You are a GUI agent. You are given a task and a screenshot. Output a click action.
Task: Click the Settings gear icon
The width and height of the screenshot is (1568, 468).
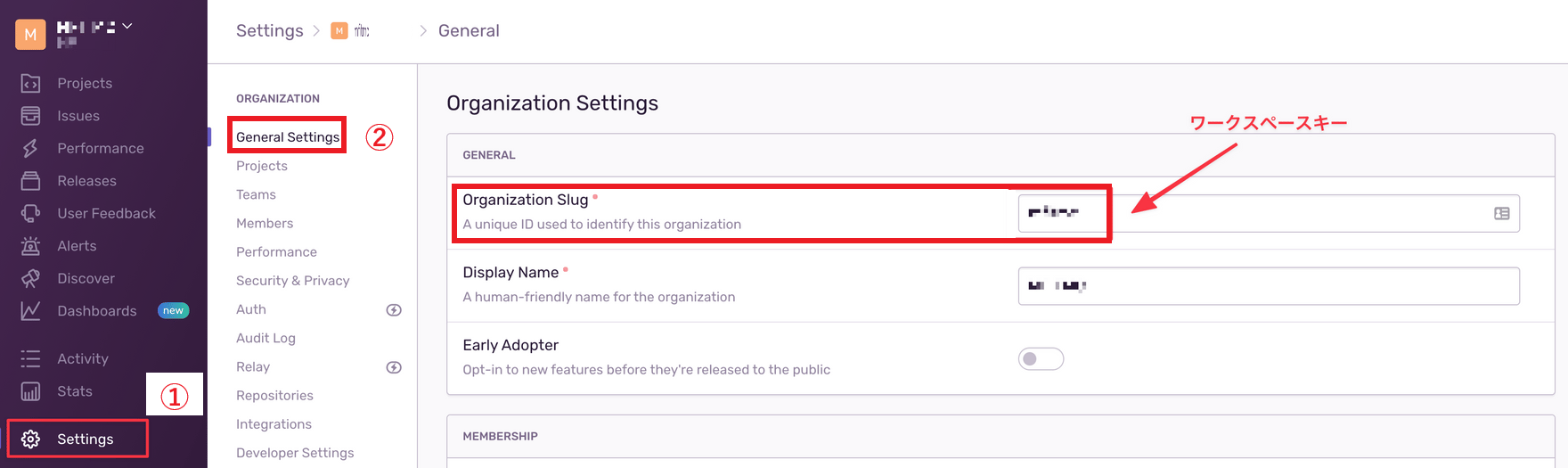click(x=30, y=439)
